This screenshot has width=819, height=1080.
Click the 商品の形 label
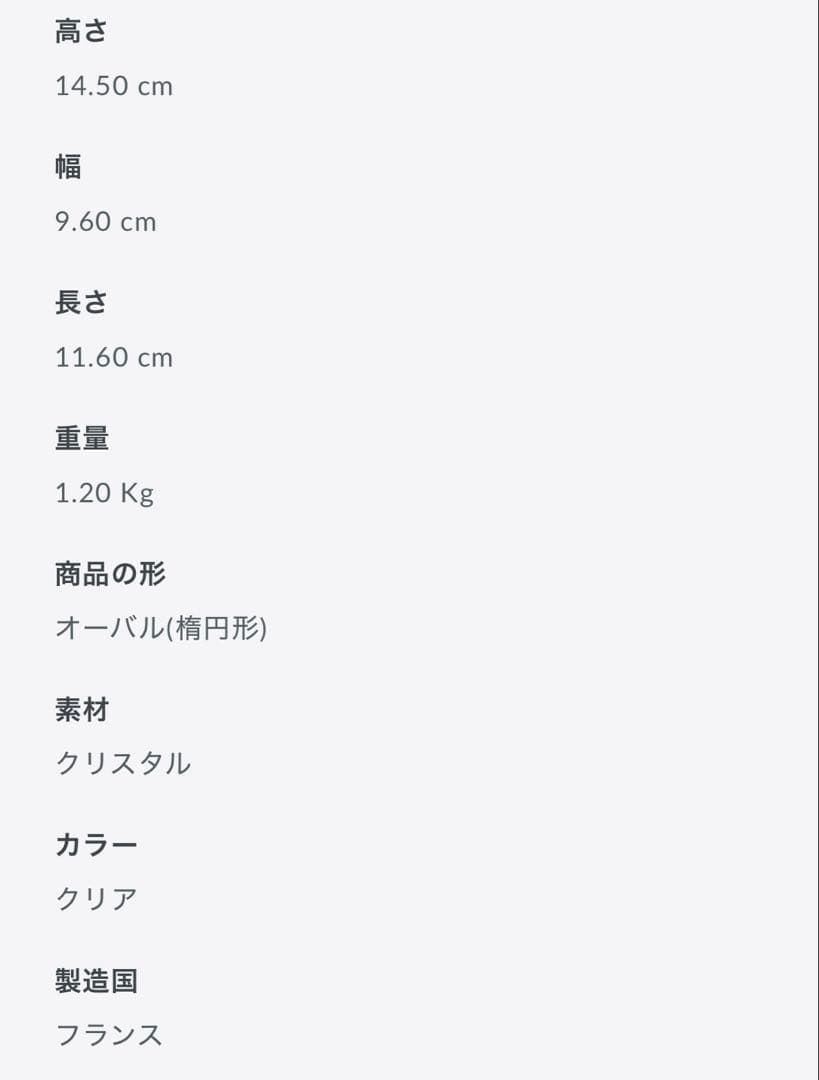110,574
